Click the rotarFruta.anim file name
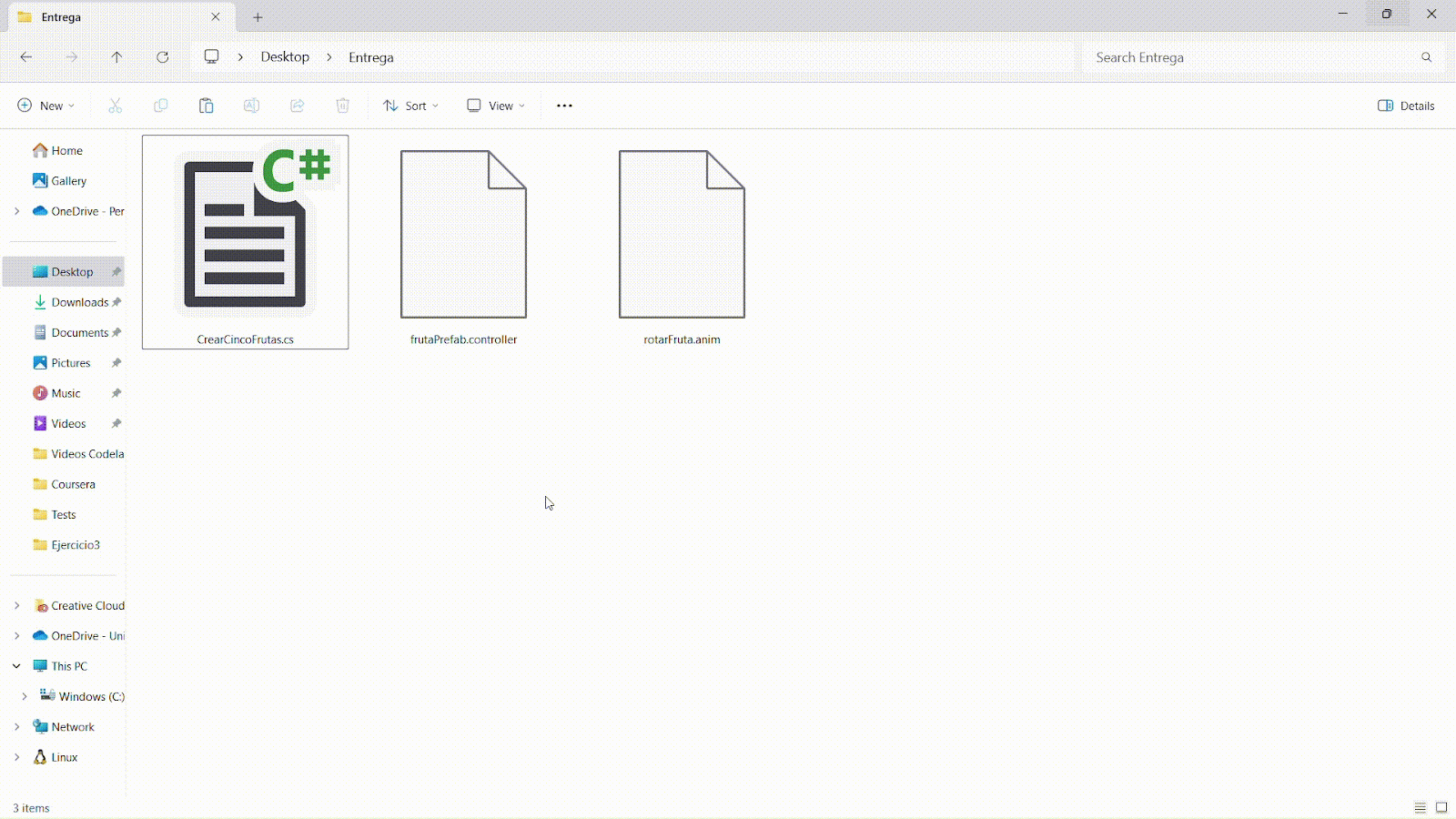The height and width of the screenshot is (819, 1456). point(682,339)
